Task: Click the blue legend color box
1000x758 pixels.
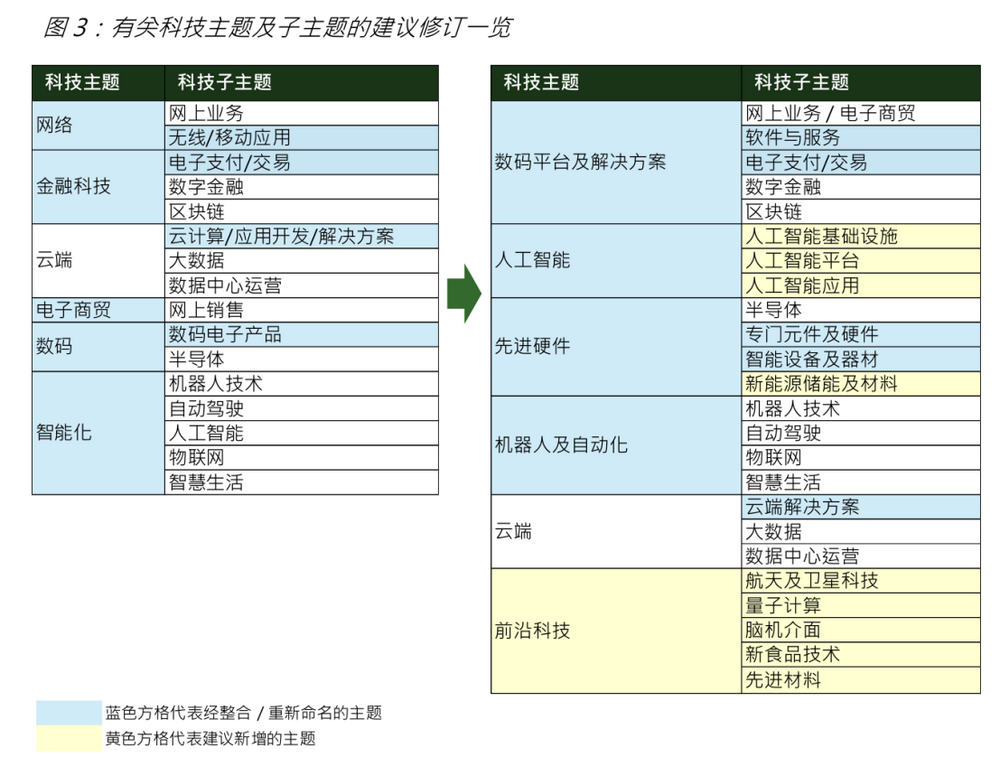Action: 69,713
